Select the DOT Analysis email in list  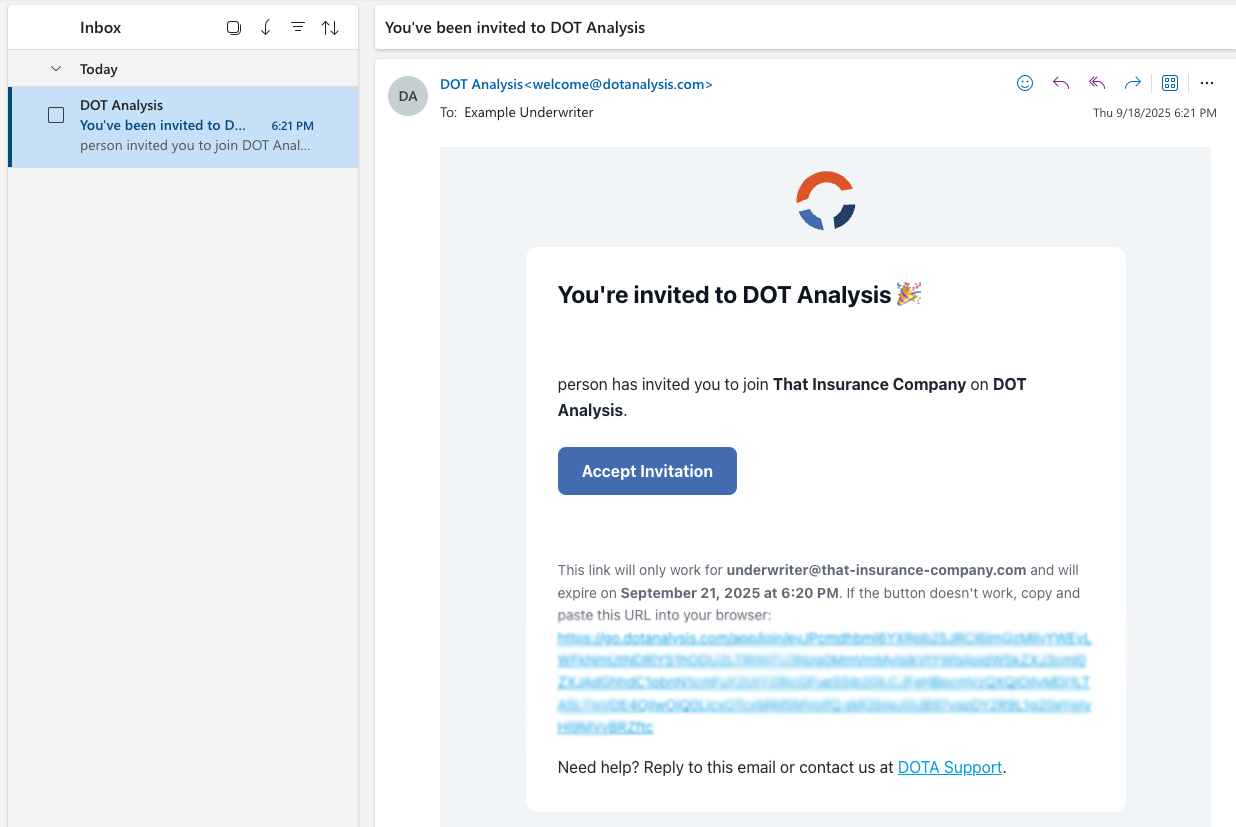[200, 126]
